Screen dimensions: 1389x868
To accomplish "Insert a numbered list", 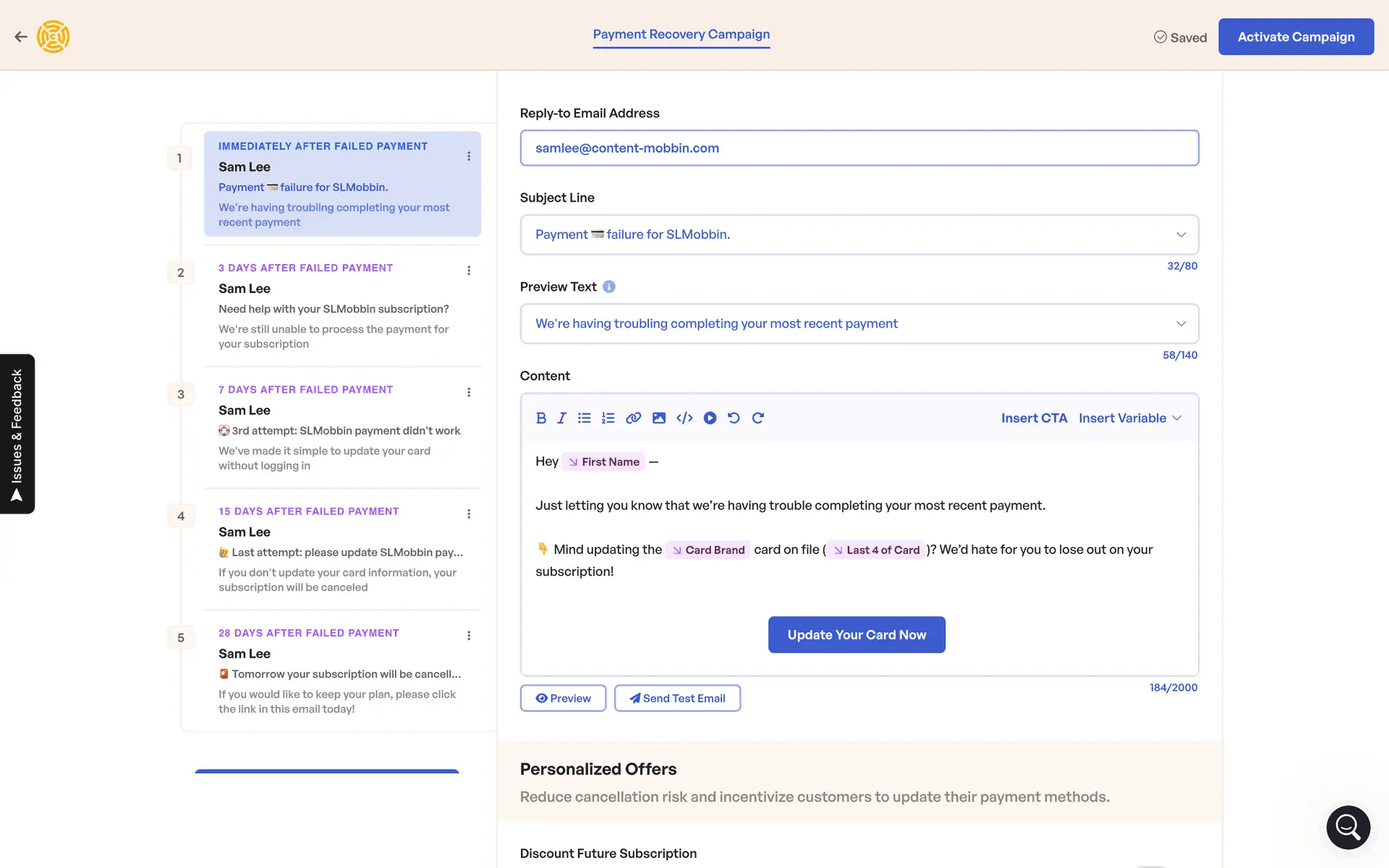I will tap(608, 418).
